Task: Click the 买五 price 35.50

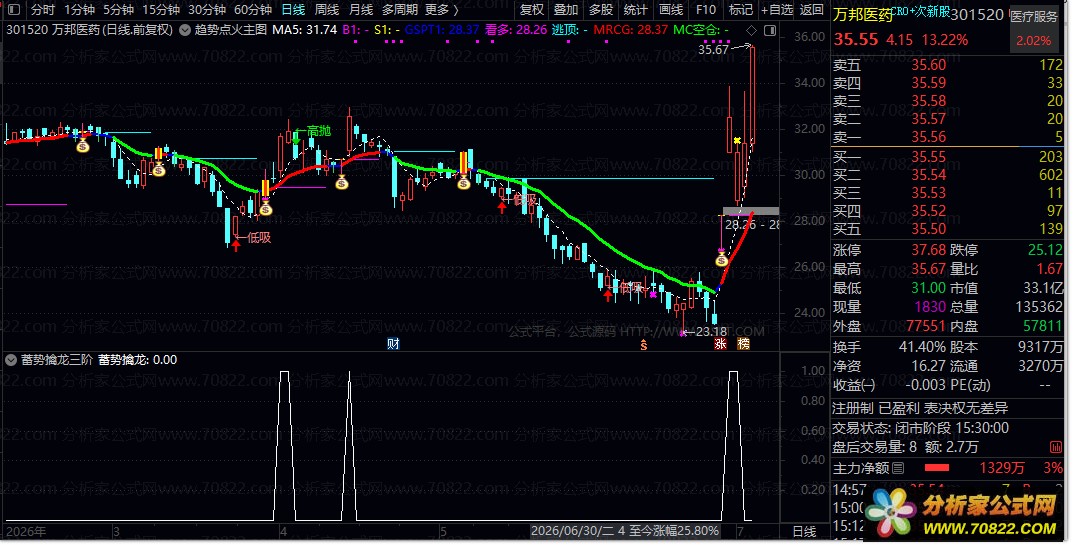Action: 929,229
